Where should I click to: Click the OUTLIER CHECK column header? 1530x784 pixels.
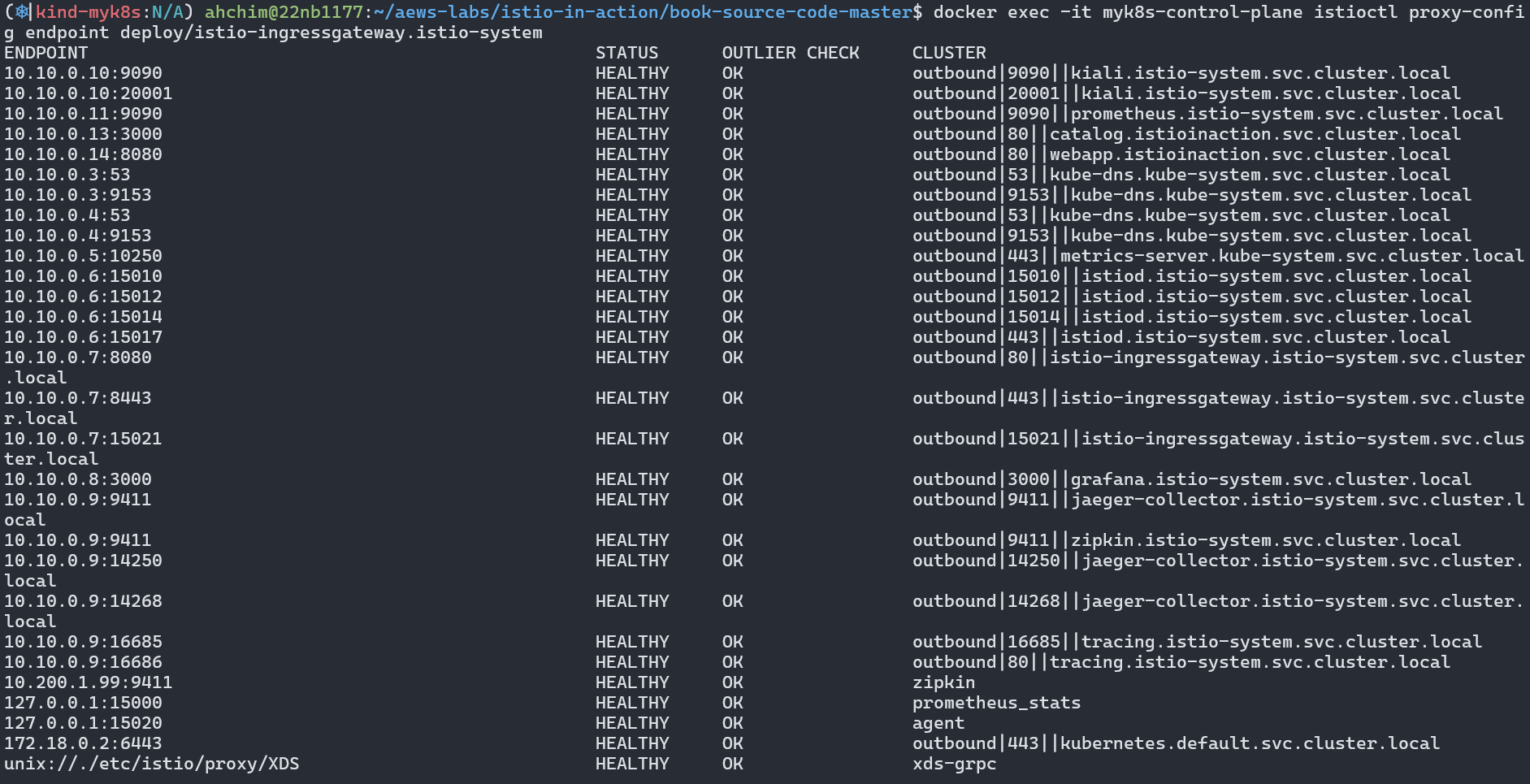(x=791, y=53)
